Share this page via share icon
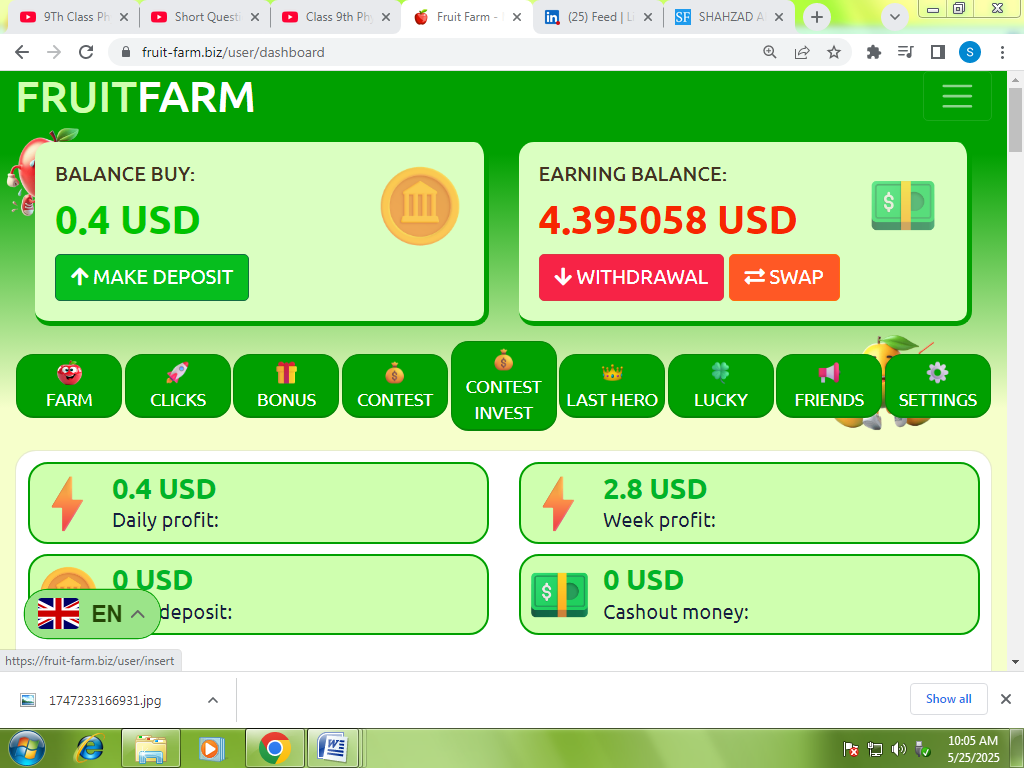Viewport: 1024px width, 768px height. [802, 52]
